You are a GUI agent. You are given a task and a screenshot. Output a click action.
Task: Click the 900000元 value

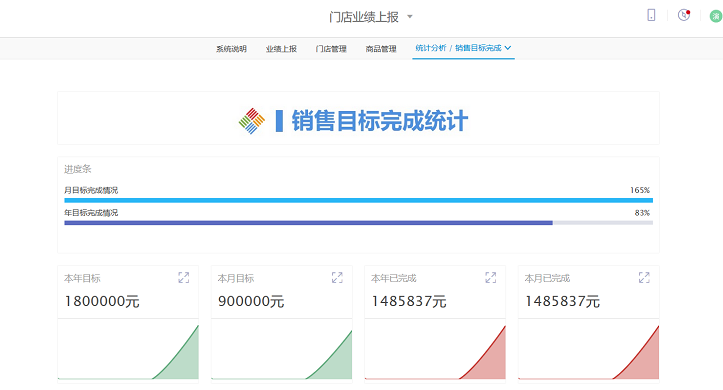point(251,301)
